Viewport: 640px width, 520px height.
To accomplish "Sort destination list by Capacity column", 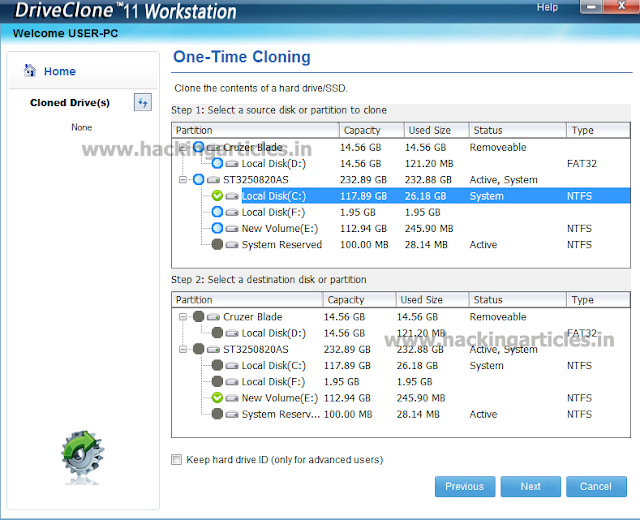I will [360, 300].
